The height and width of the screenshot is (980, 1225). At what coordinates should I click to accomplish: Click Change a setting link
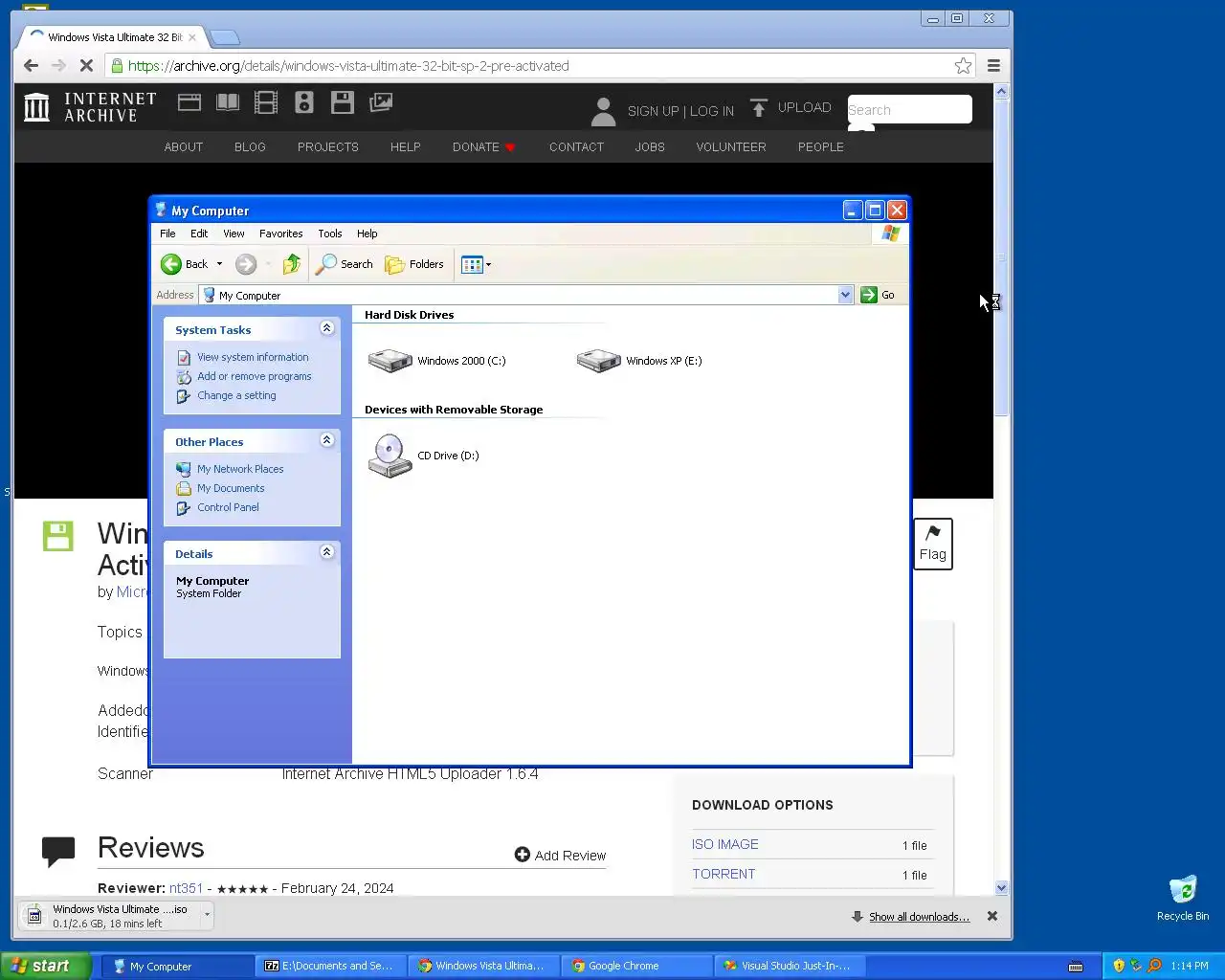[x=236, y=395]
